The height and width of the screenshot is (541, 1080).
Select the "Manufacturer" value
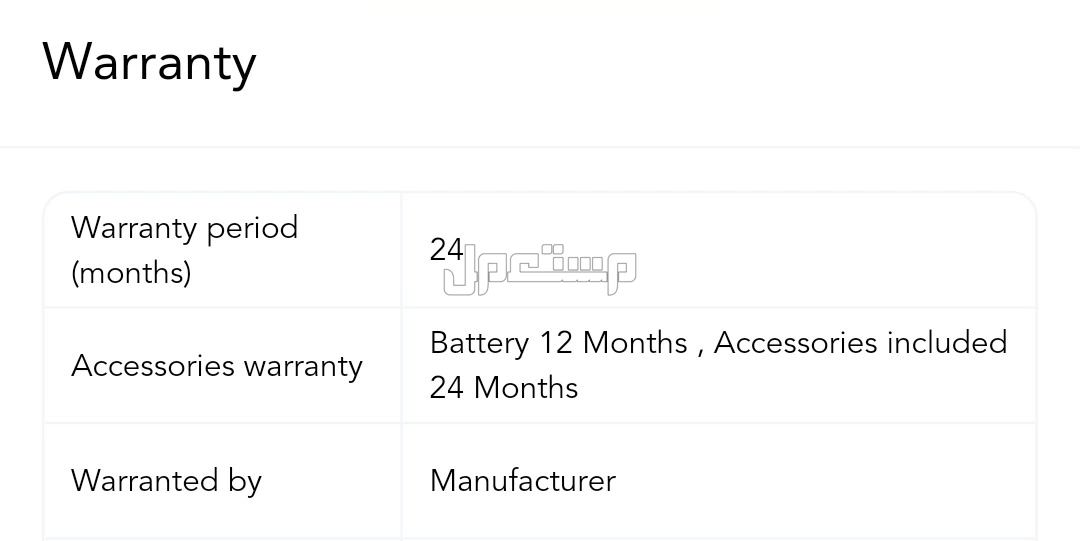pos(522,481)
